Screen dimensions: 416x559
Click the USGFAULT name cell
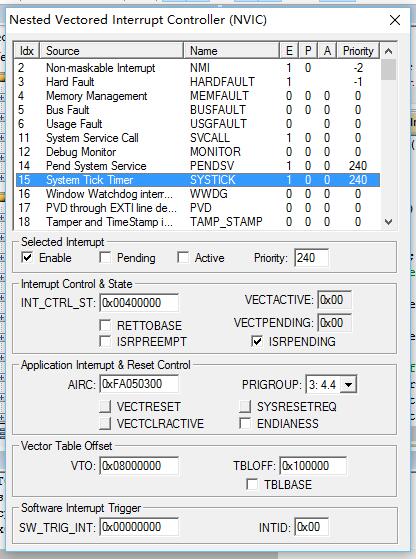pos(218,124)
